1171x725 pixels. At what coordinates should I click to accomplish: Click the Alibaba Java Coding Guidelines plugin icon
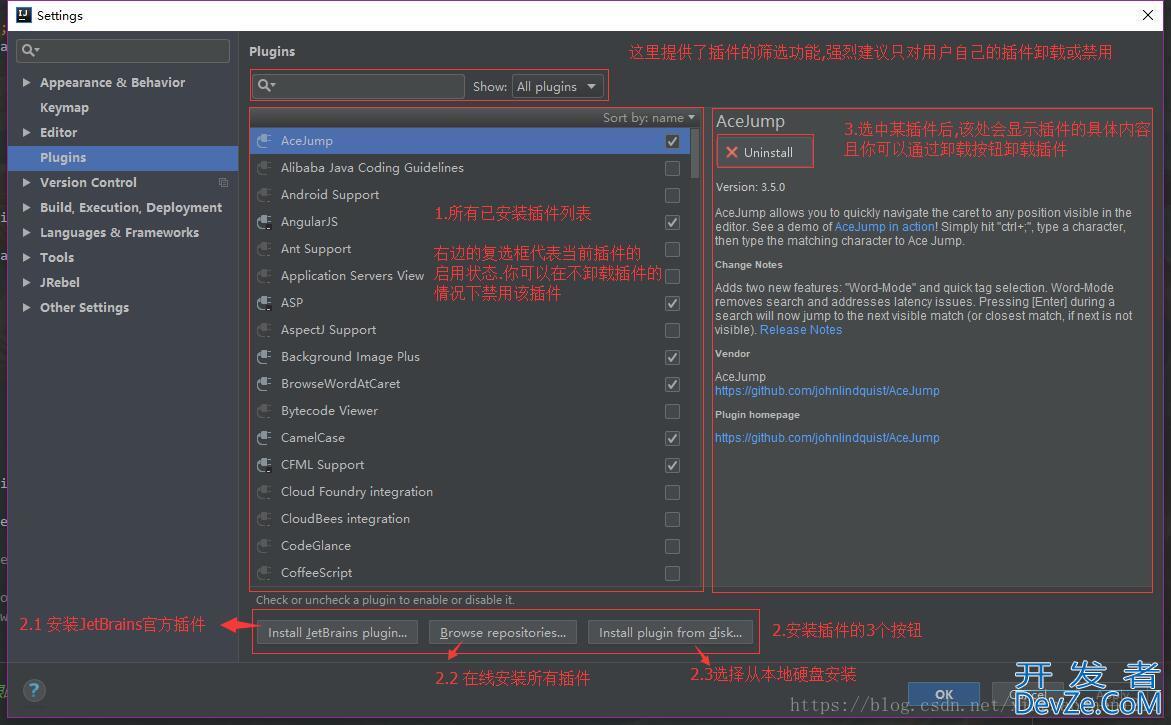coord(264,167)
